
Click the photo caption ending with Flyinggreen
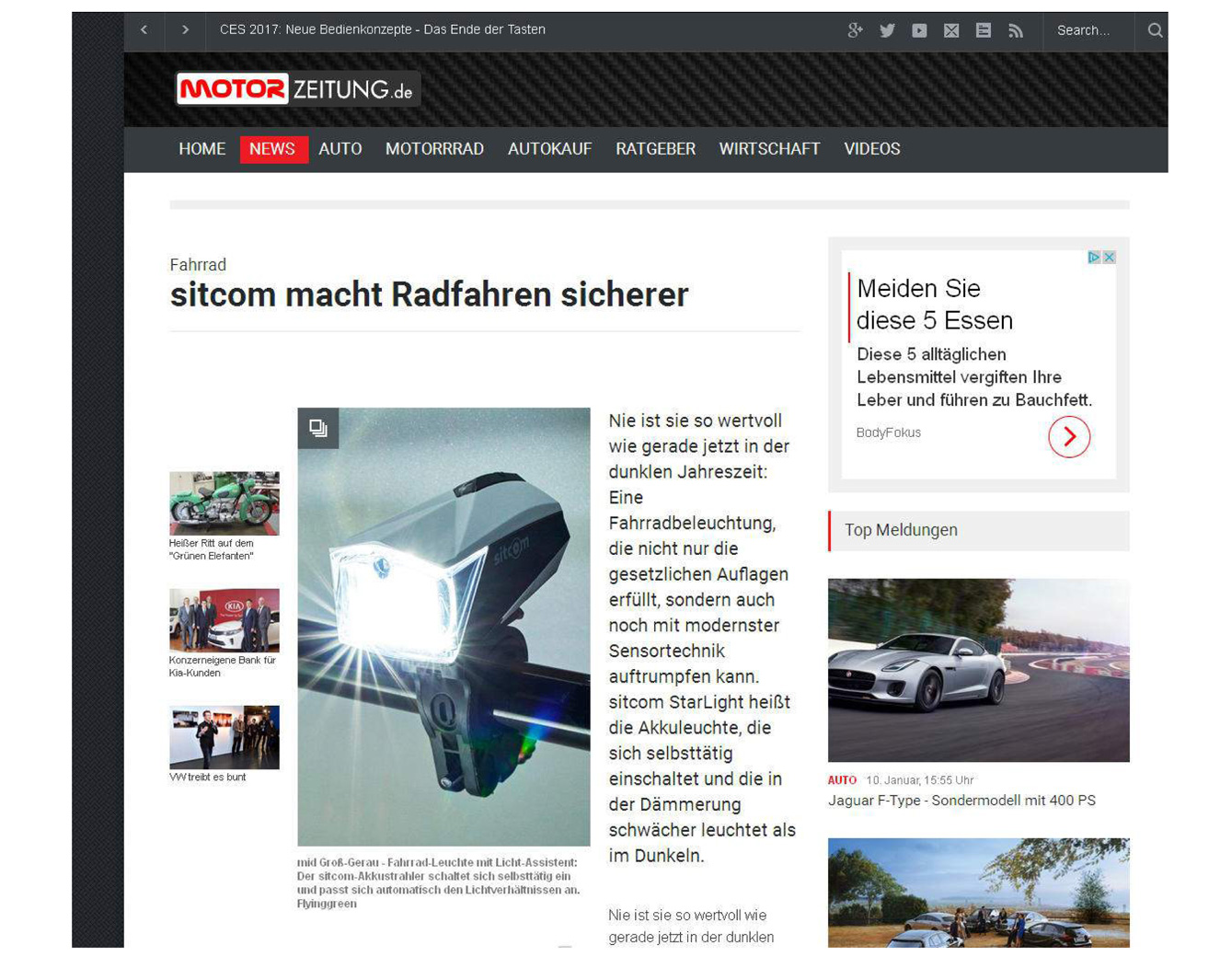point(439,883)
